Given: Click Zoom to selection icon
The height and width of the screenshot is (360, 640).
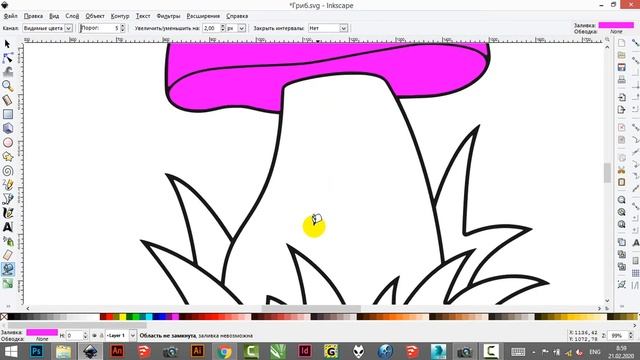Looking at the screenshot, I should pos(621,200).
